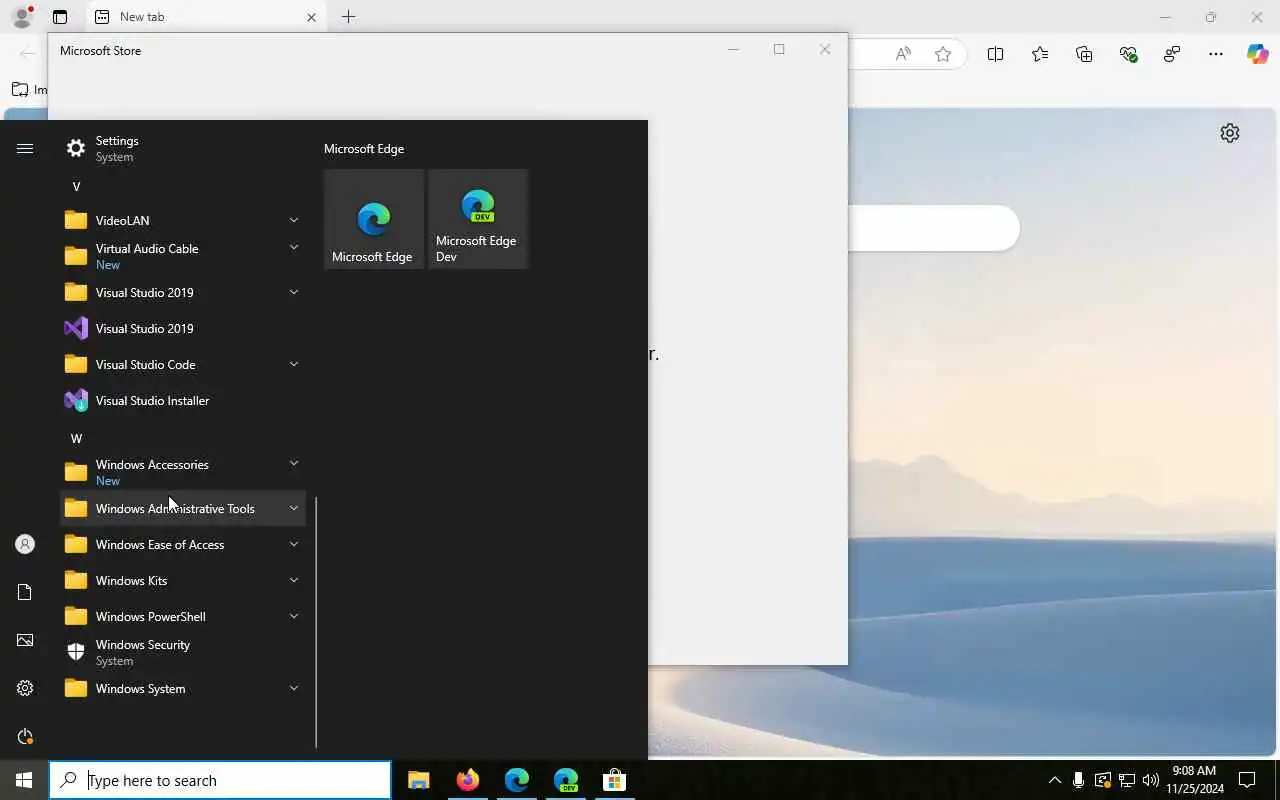
Task: Open the Start menu hamburger expand button
Action: point(25,148)
